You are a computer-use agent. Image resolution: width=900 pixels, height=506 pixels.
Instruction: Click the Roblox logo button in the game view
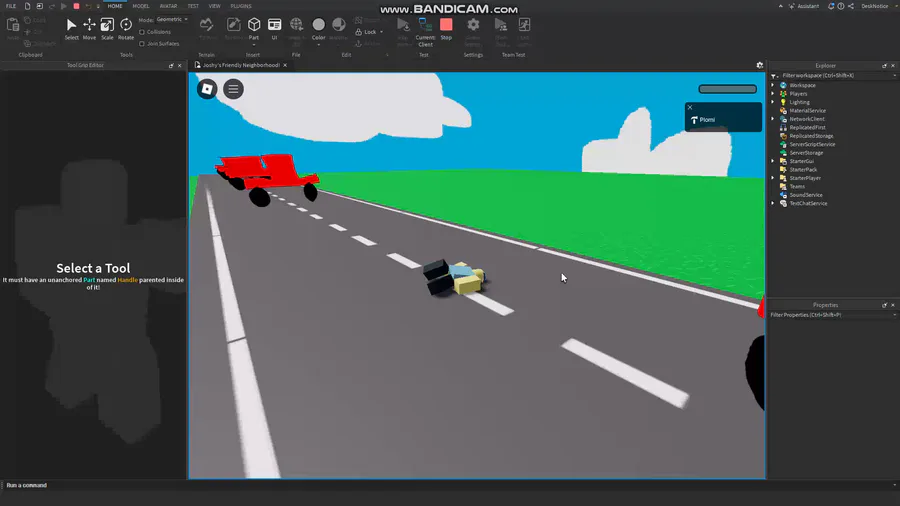click(207, 89)
